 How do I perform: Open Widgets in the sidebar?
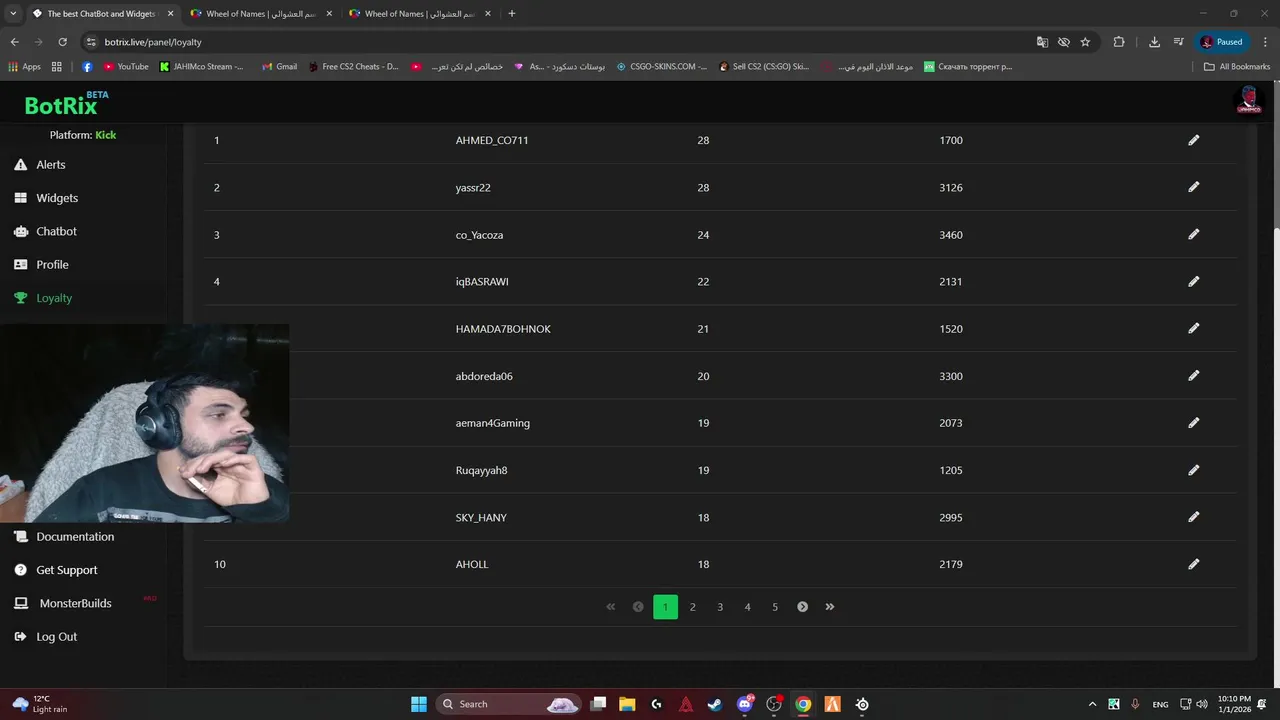tap(46, 198)
